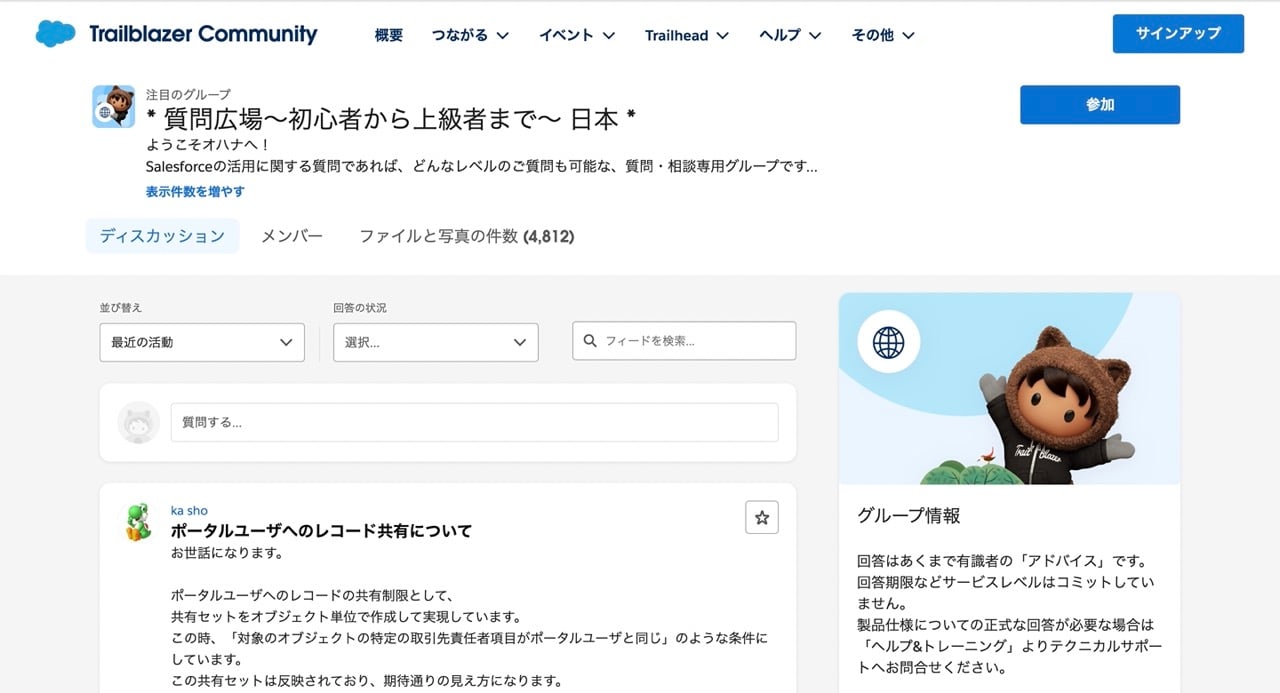Focus the フィードを検索 search field

684,341
